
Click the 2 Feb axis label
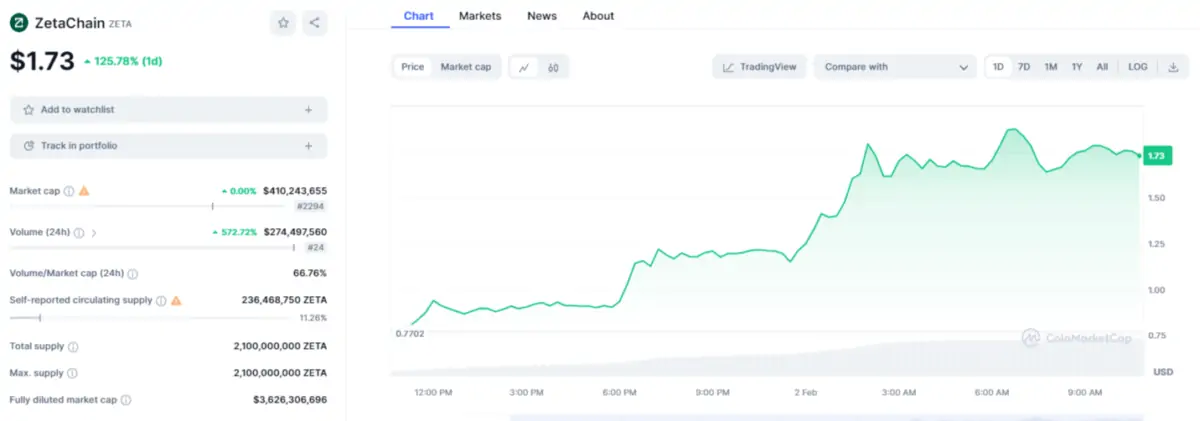click(x=806, y=392)
